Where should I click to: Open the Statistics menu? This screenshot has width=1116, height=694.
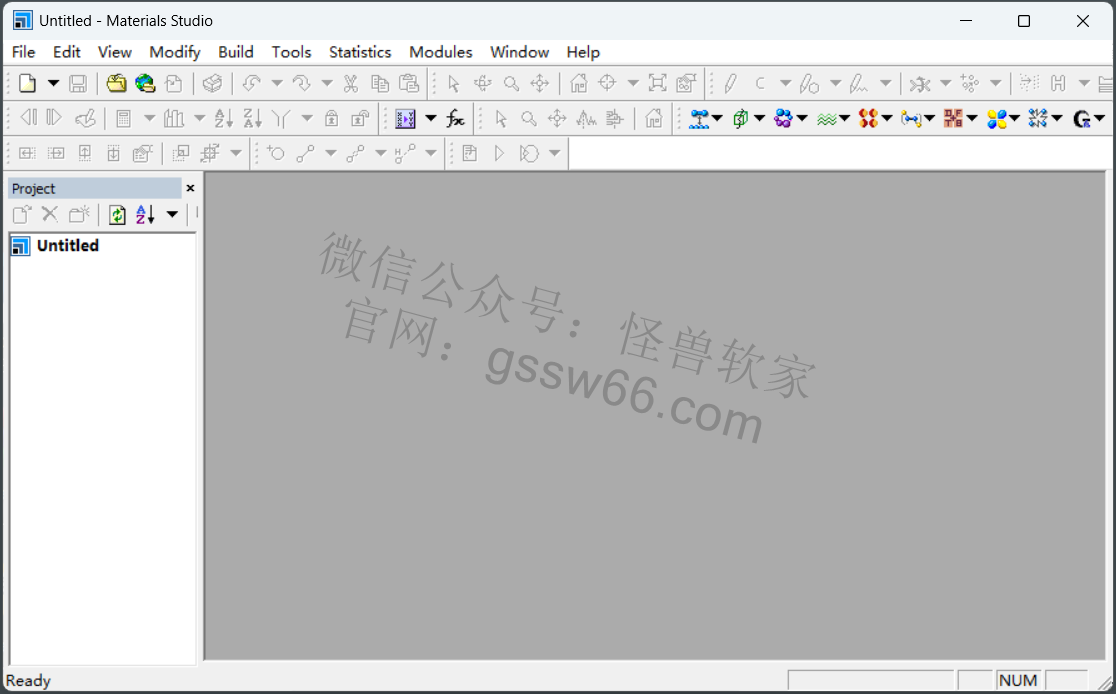[359, 52]
